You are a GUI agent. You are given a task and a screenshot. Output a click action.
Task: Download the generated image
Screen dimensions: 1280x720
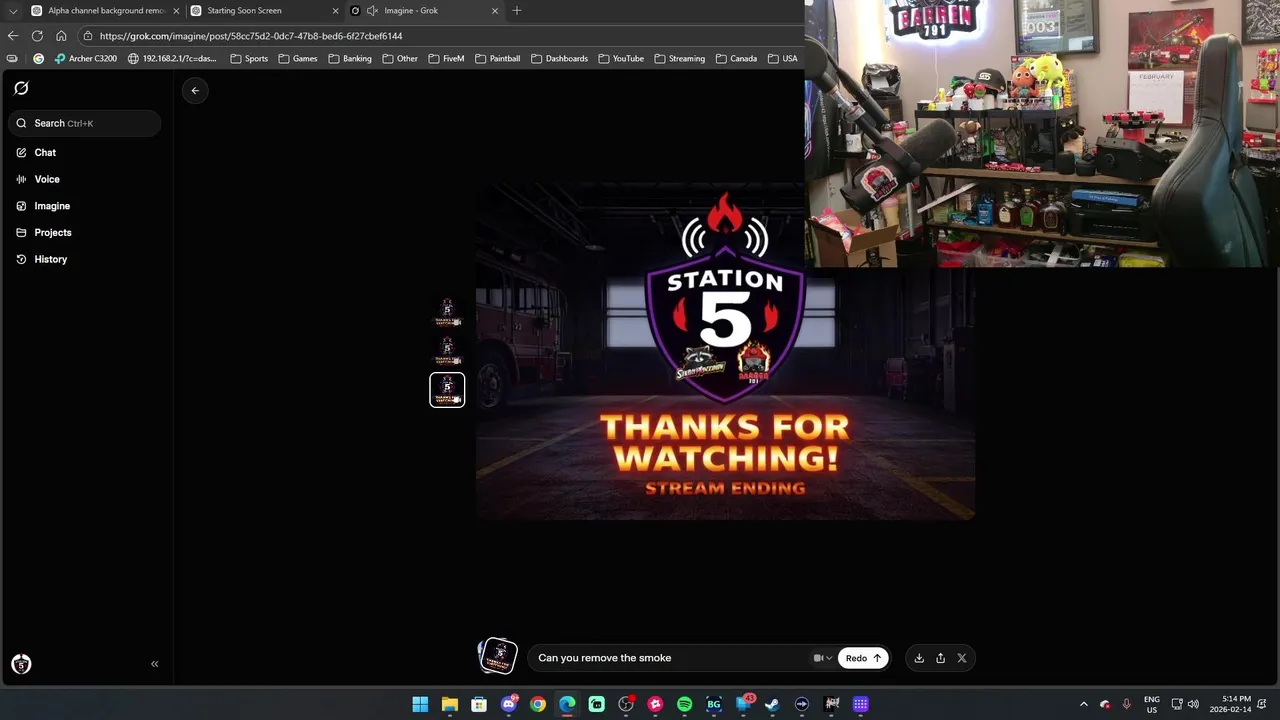pyautogui.click(x=919, y=658)
